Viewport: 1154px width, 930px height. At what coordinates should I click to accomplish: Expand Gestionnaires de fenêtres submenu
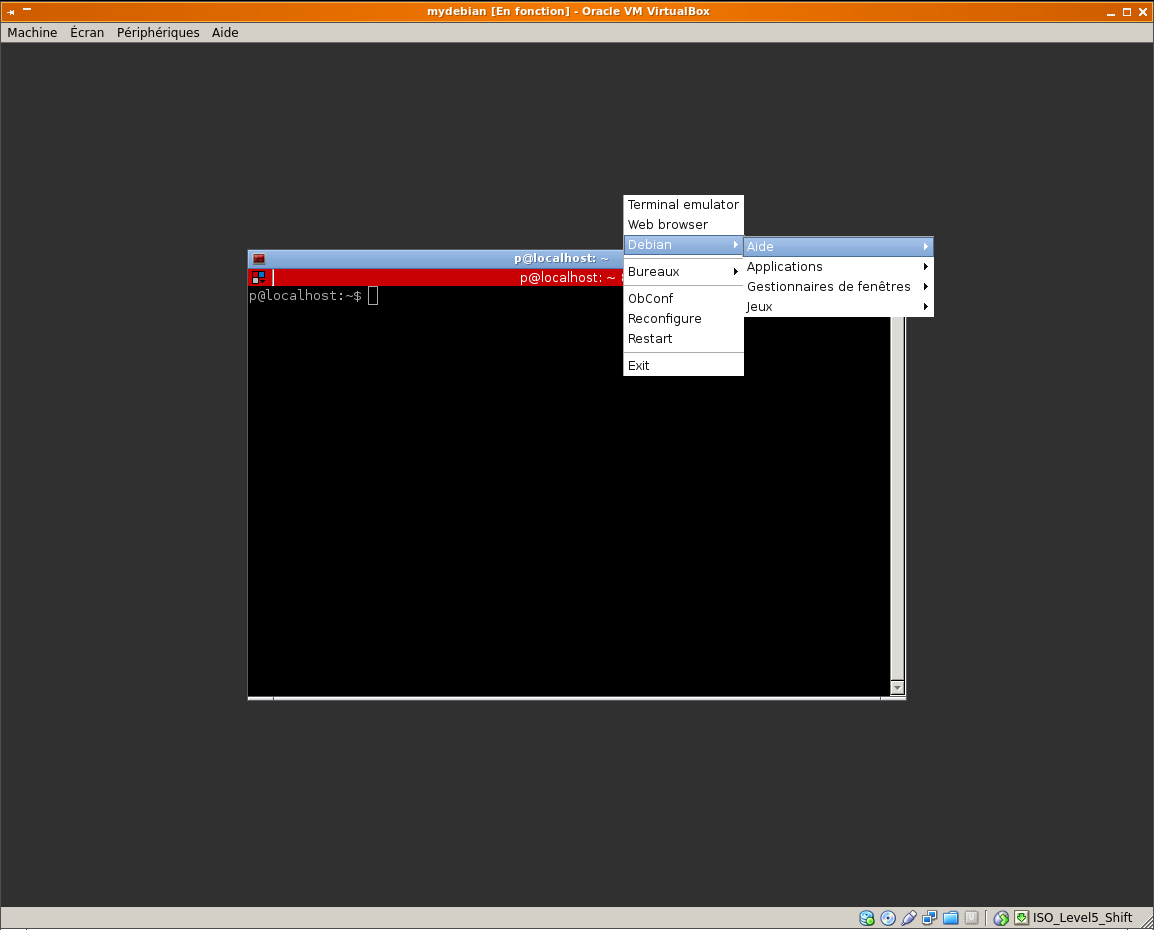tap(838, 286)
